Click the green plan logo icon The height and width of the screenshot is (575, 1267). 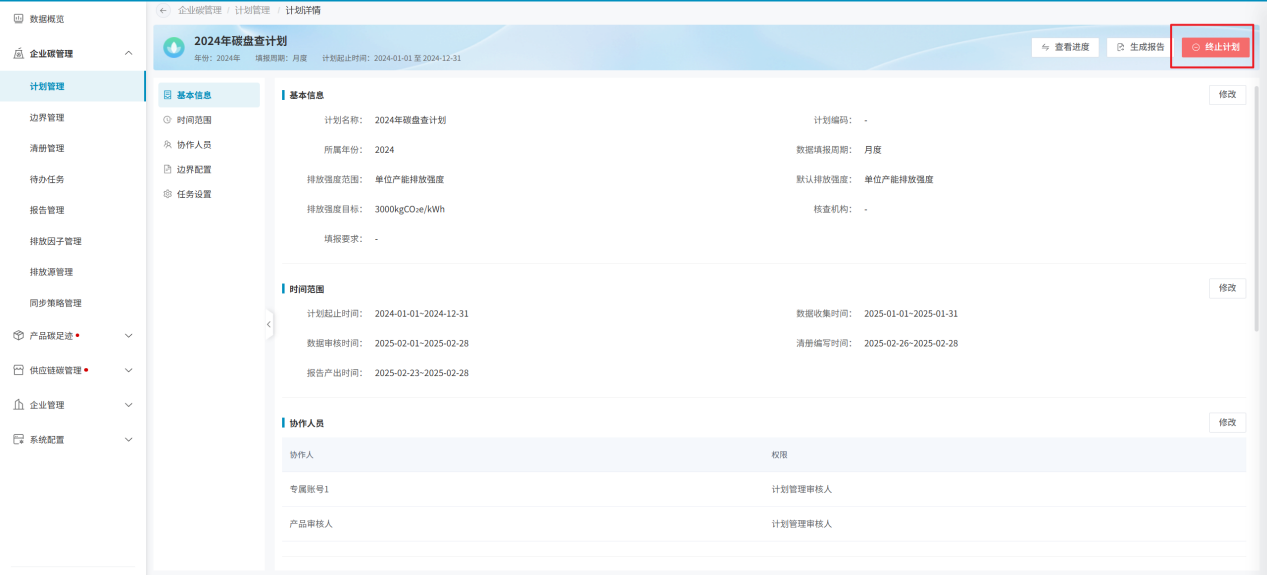[x=174, y=47]
